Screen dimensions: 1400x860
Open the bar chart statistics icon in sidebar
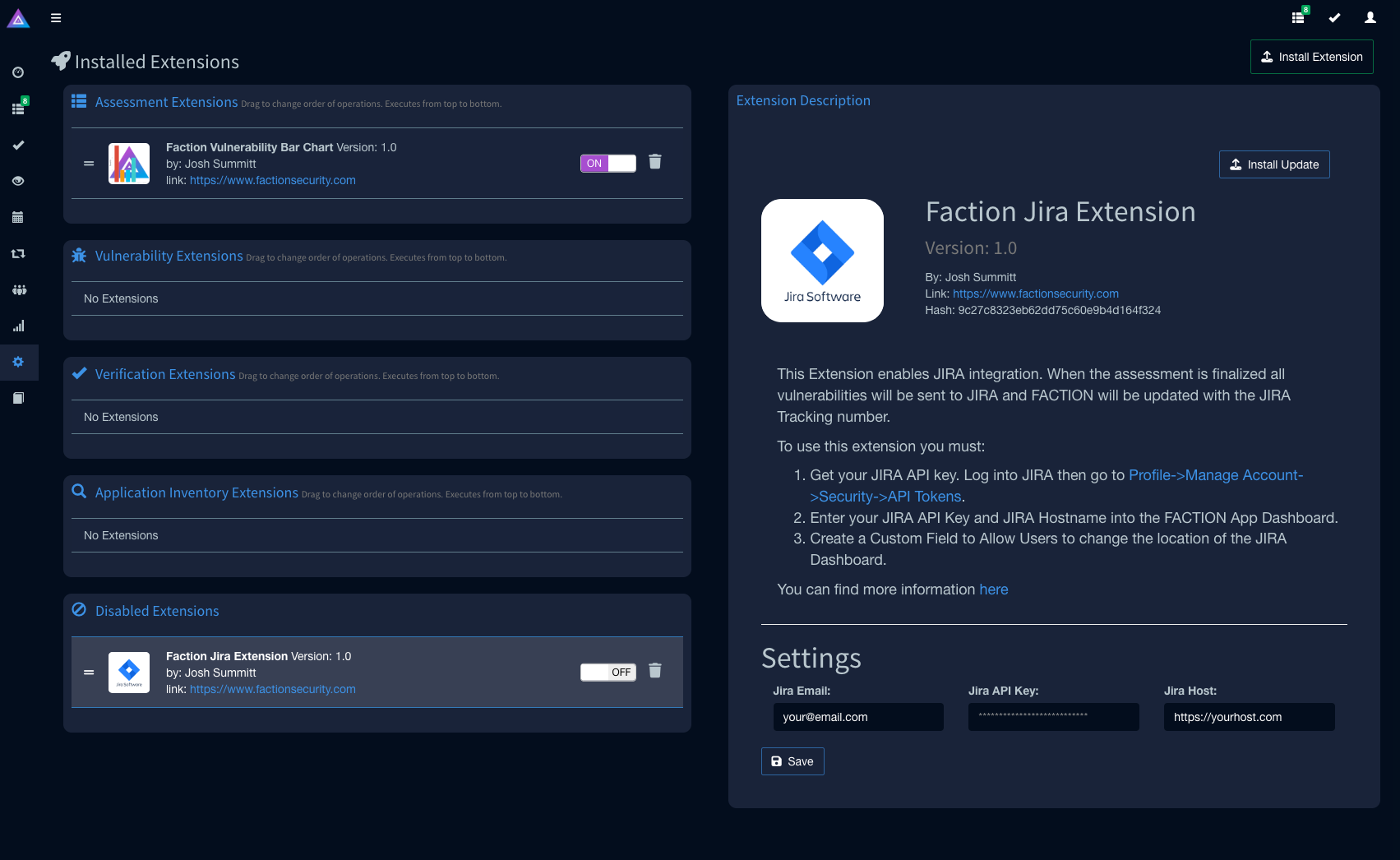(18, 326)
